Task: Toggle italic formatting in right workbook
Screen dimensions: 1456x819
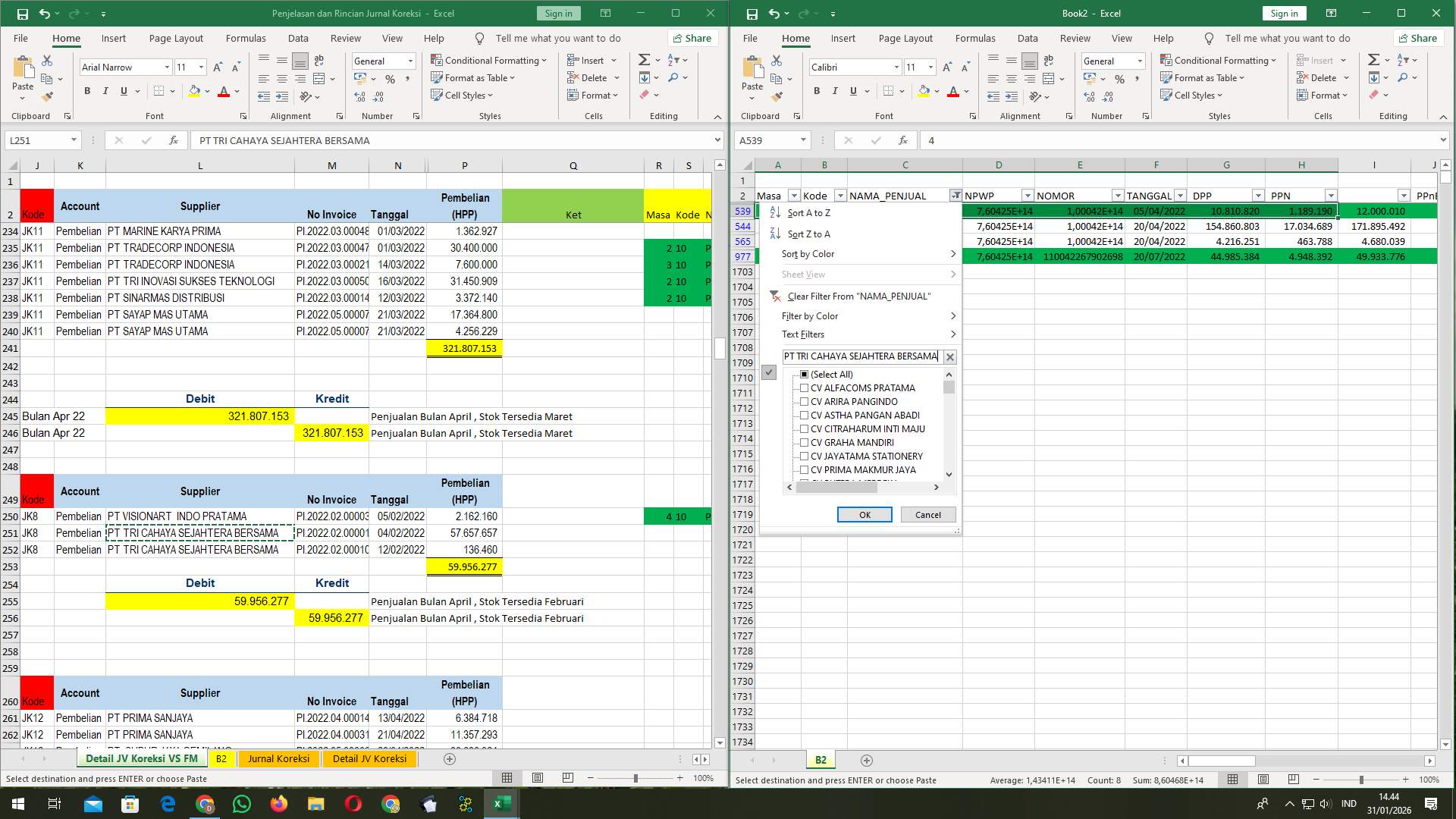Action: (834, 90)
